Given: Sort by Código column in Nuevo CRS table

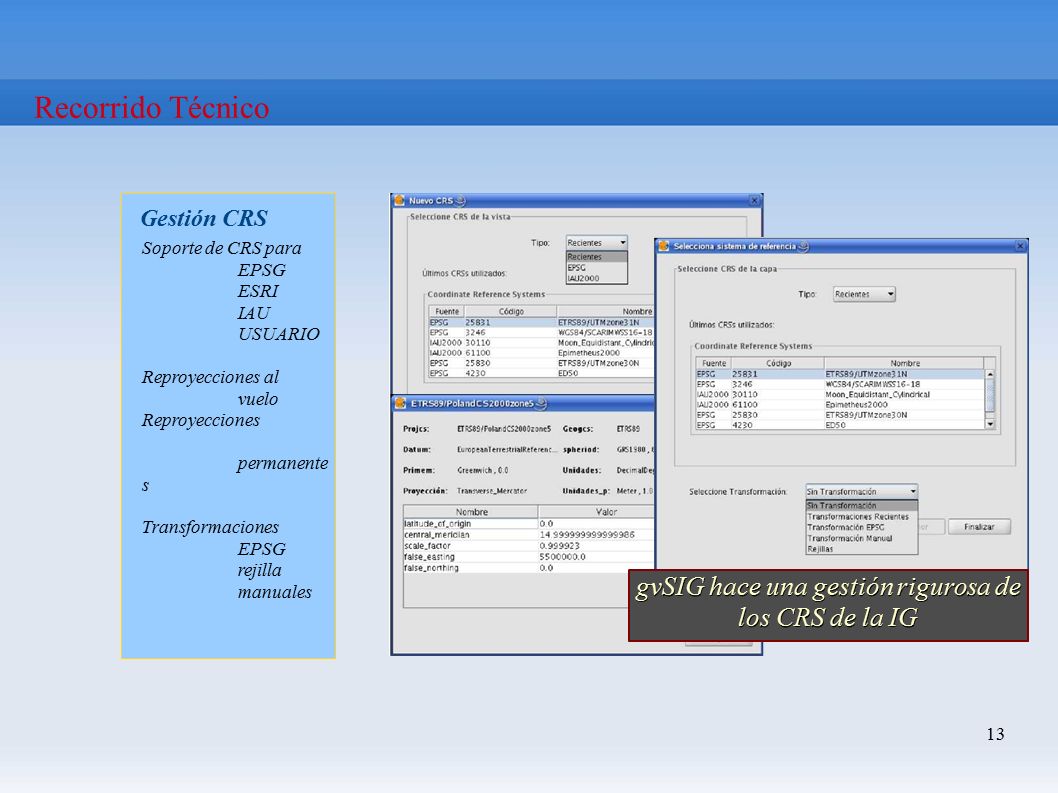Looking at the screenshot, I should point(511,311).
